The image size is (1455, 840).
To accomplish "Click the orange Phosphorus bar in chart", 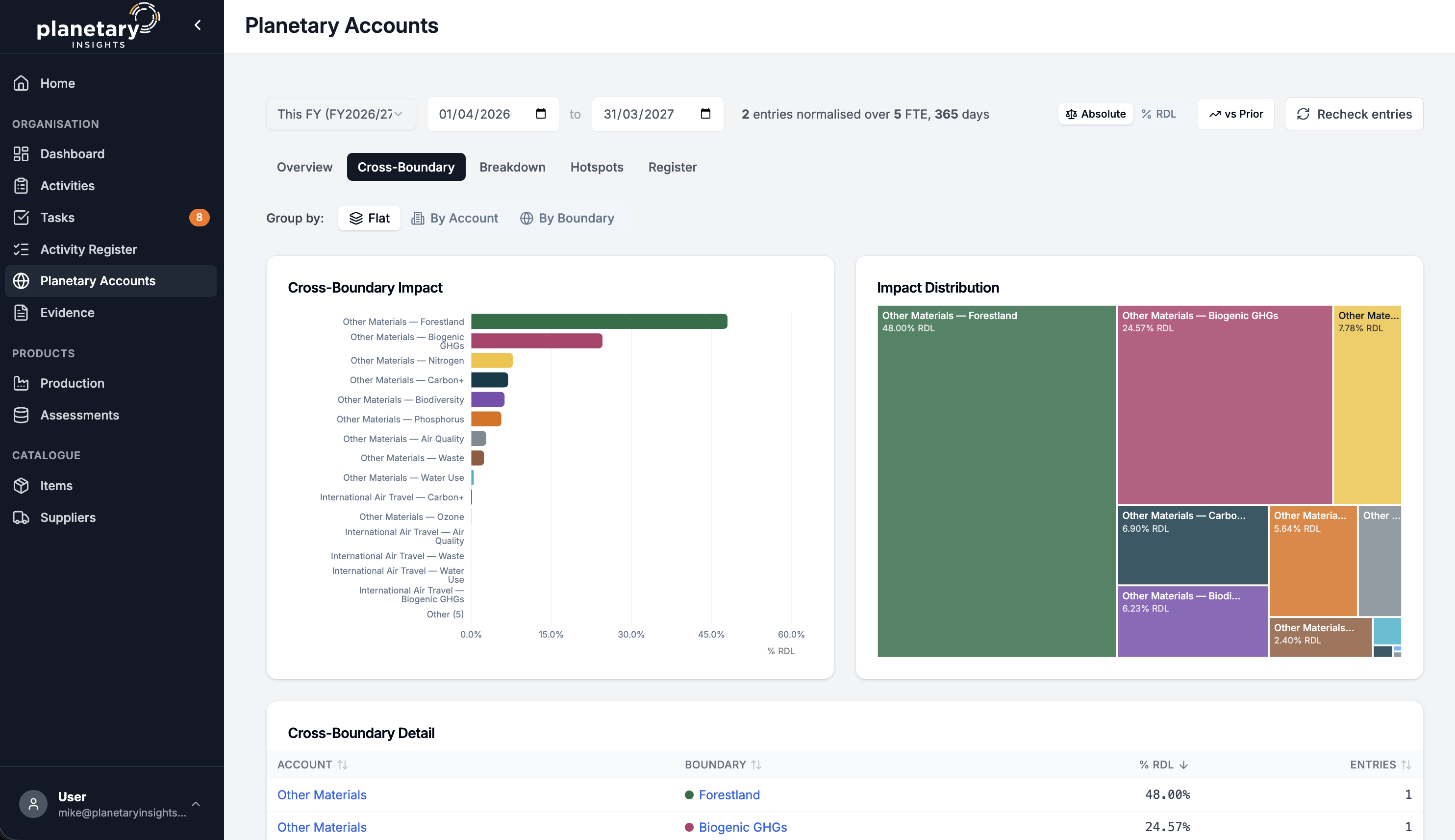I will coord(486,419).
